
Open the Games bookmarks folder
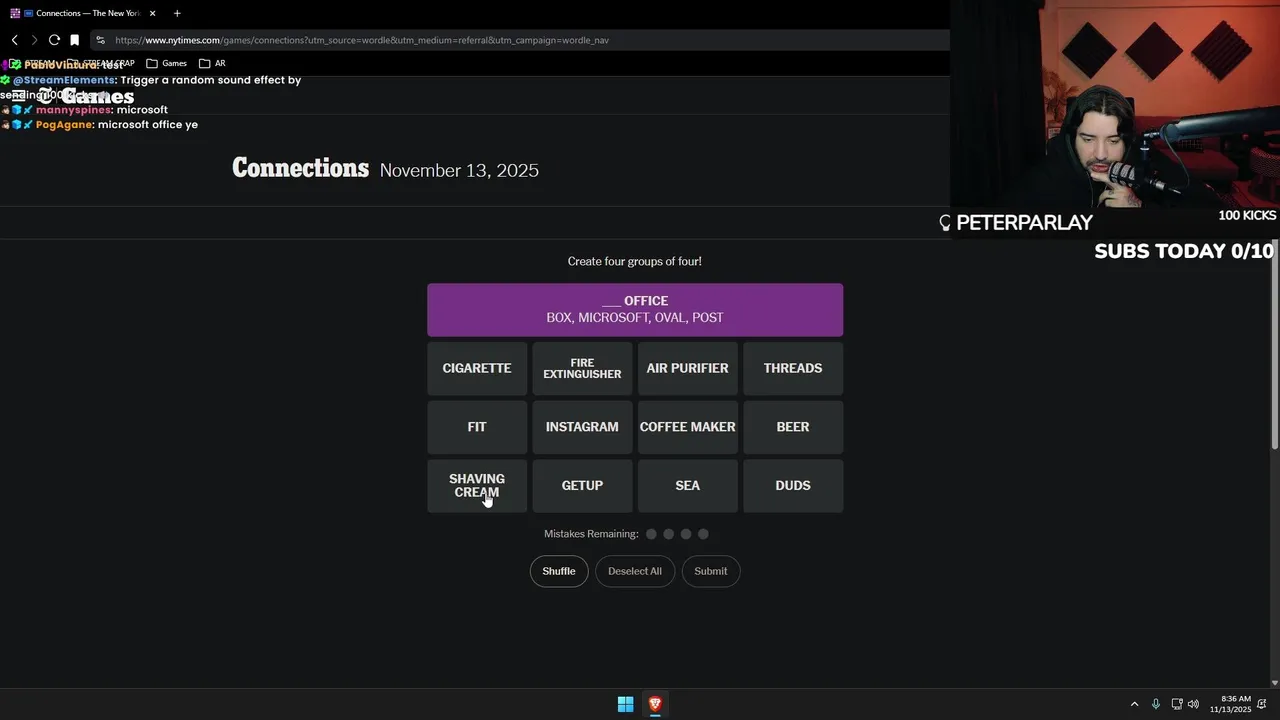(x=167, y=63)
